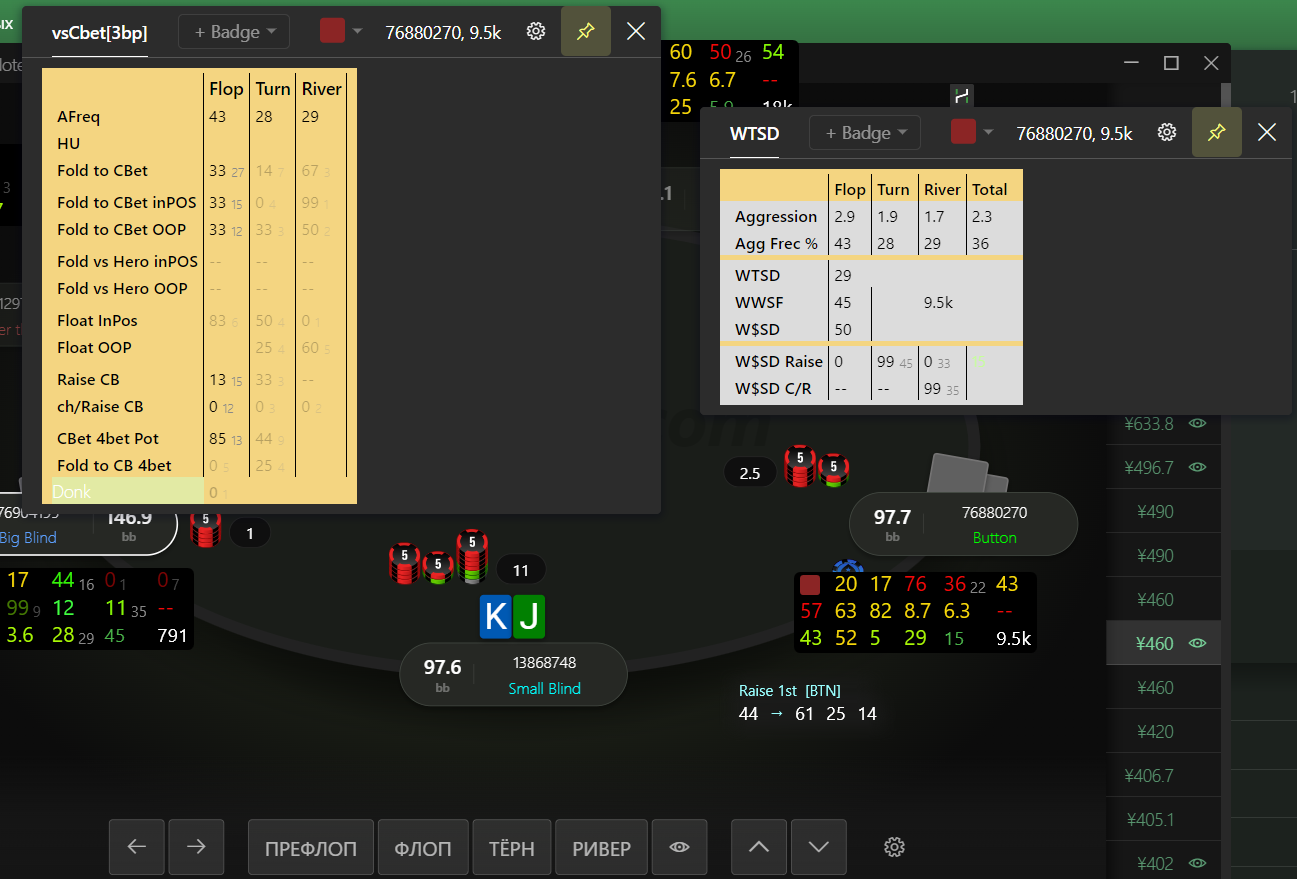
Task: Select the ¥402 hand in list
Action: click(x=1164, y=863)
